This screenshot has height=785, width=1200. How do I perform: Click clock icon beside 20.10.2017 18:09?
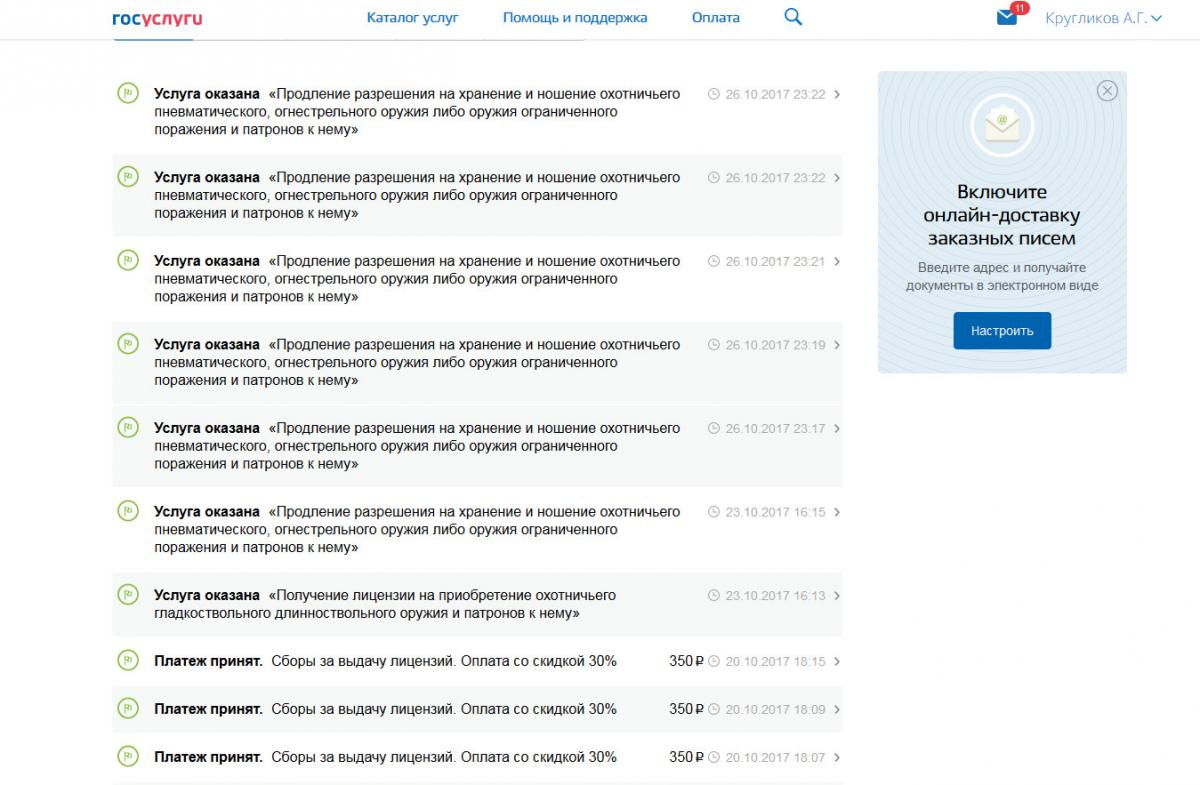click(x=714, y=710)
